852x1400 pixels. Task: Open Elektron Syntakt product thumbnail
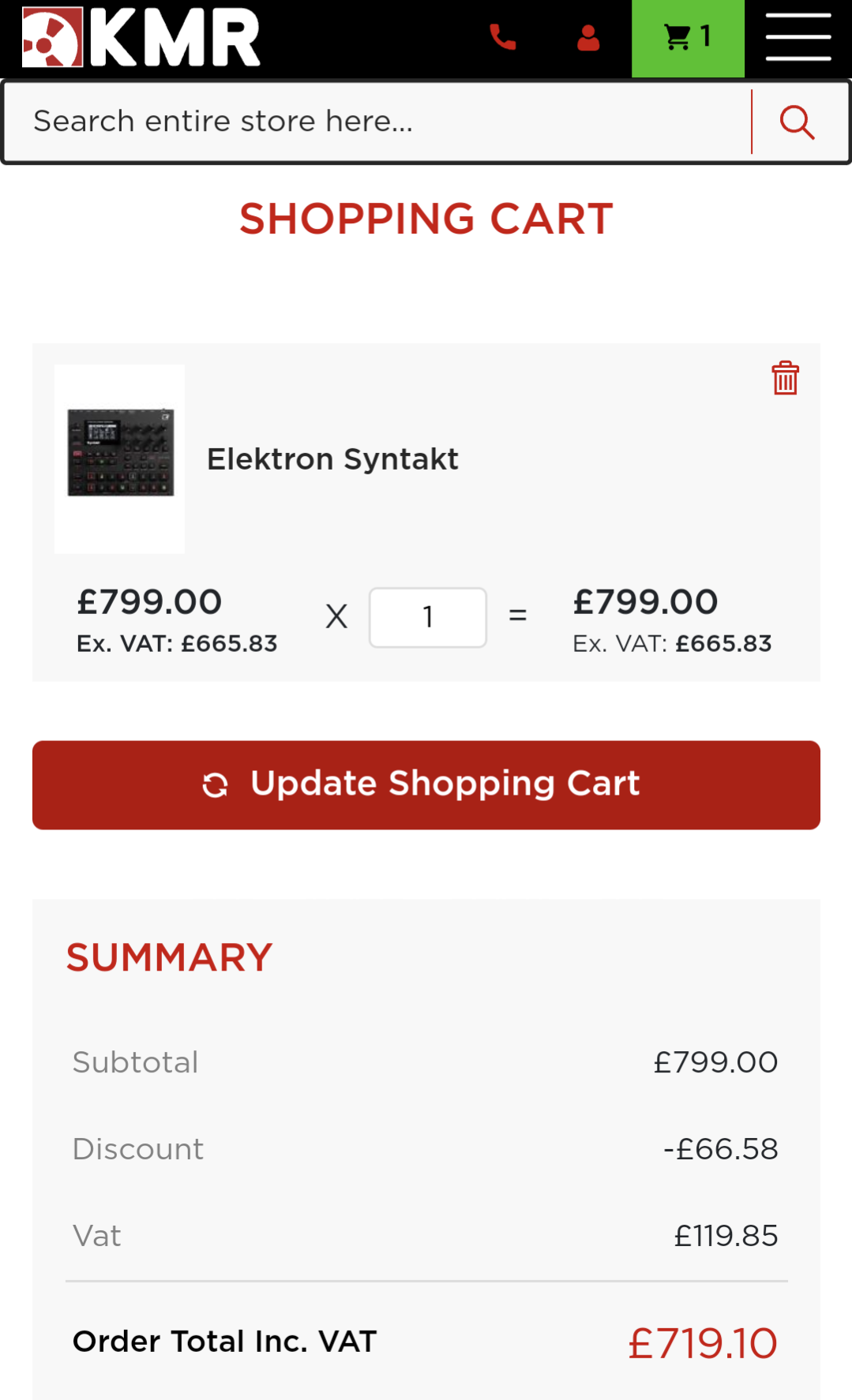pos(120,459)
